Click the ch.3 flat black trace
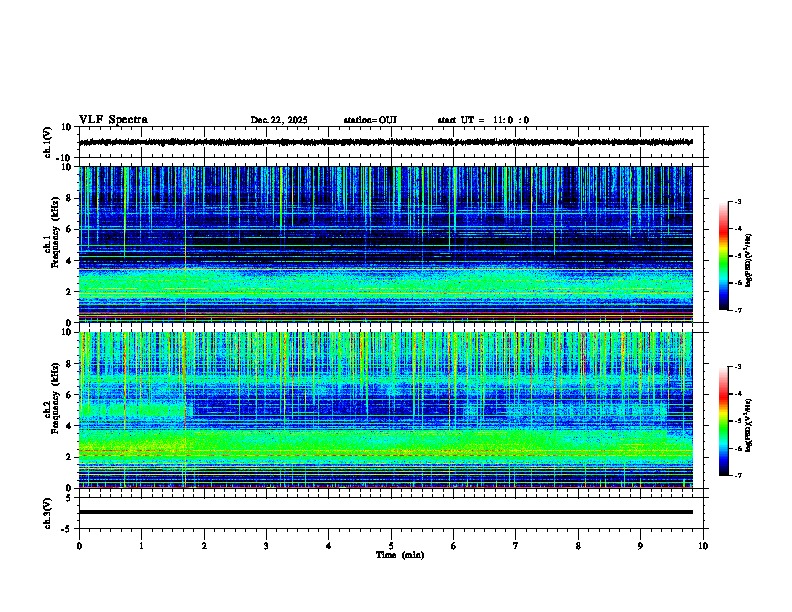The width and height of the screenshot is (792, 612). (x=386, y=512)
